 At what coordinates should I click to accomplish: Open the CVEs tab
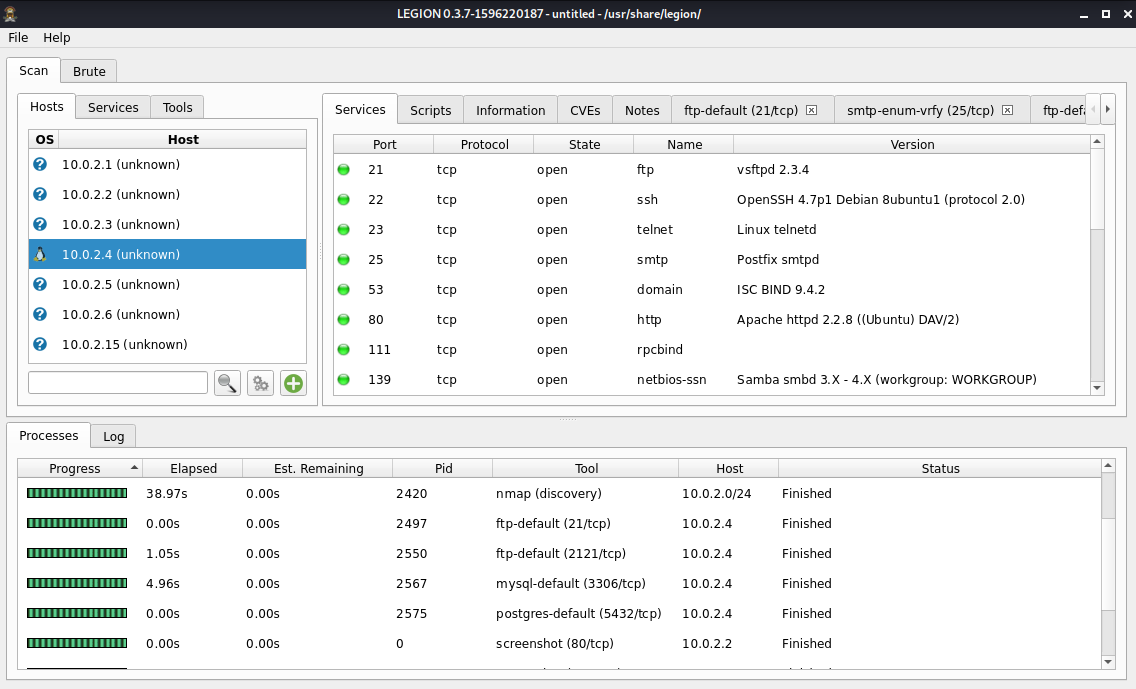585,110
